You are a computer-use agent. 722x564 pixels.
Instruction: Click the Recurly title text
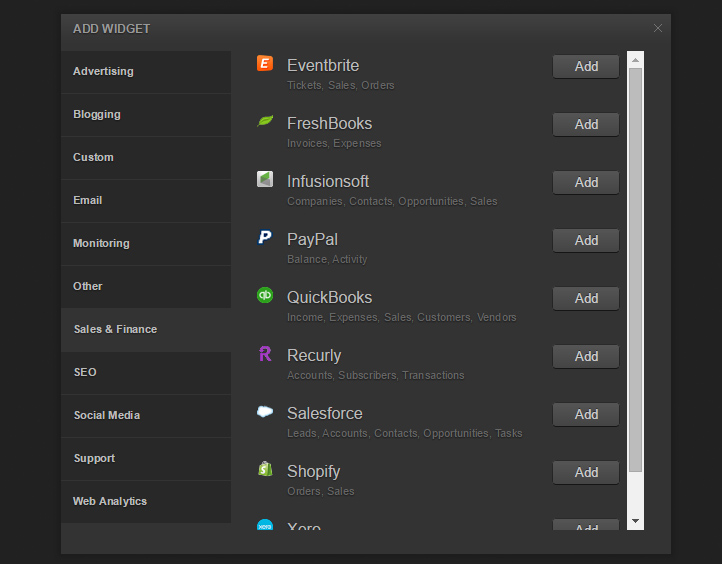click(314, 356)
